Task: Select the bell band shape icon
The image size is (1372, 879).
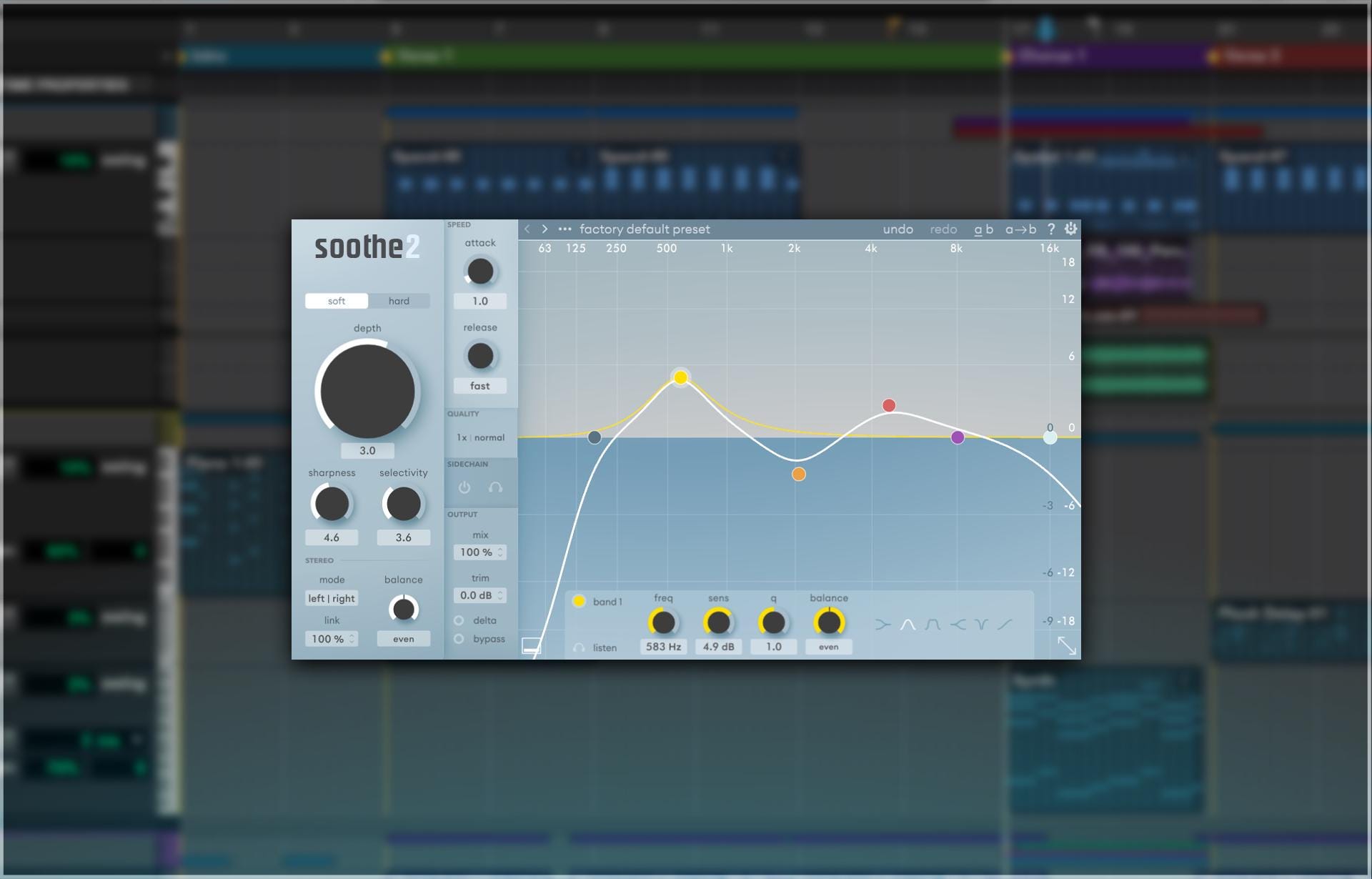Action: 908,625
